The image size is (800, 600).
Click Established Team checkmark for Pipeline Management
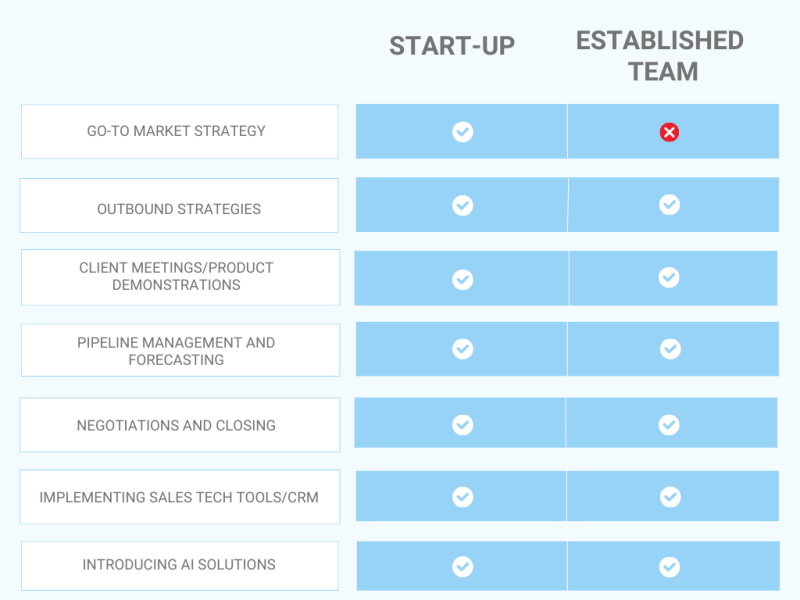670,349
